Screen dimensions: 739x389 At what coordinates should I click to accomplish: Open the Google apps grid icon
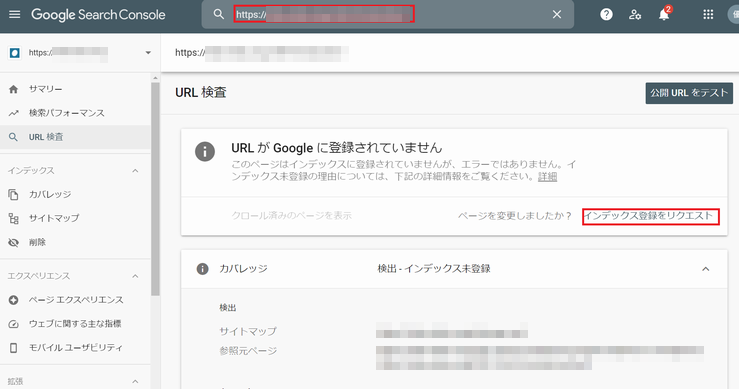[708, 15]
